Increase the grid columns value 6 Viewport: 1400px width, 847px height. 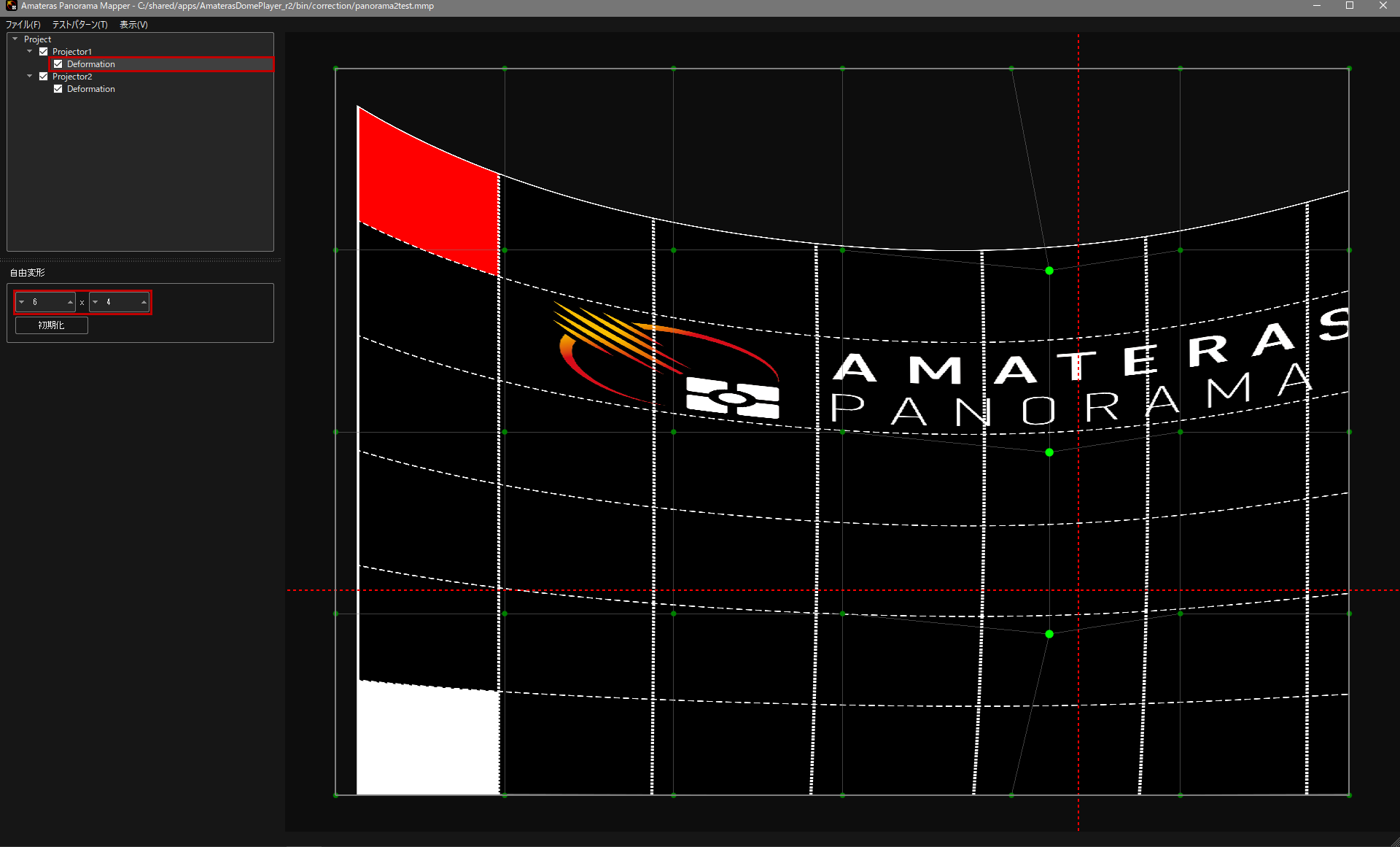pos(70,302)
